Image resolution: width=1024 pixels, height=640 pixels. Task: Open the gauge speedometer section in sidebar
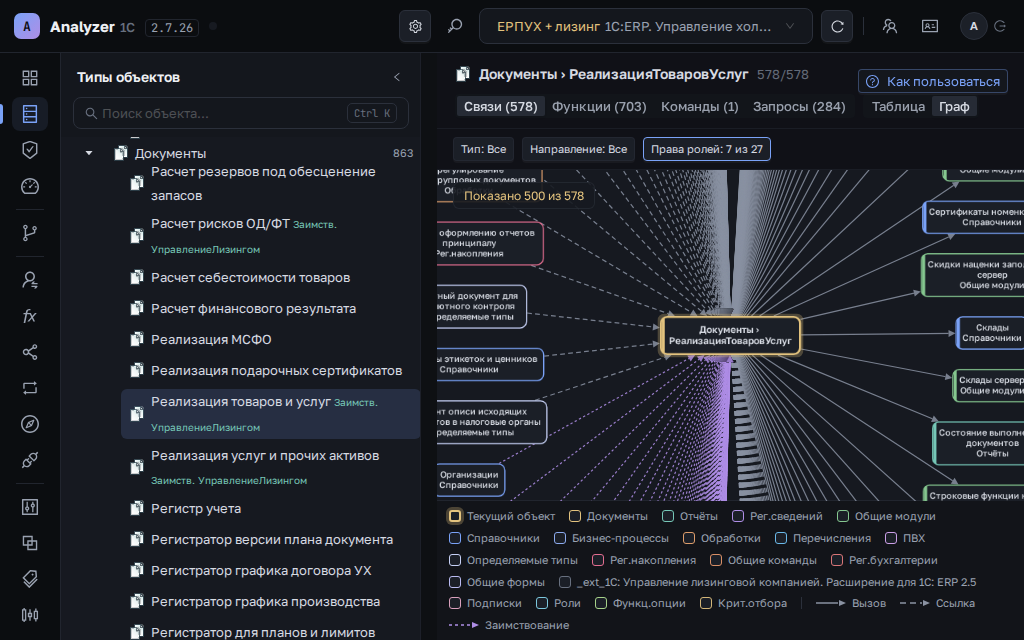30,186
